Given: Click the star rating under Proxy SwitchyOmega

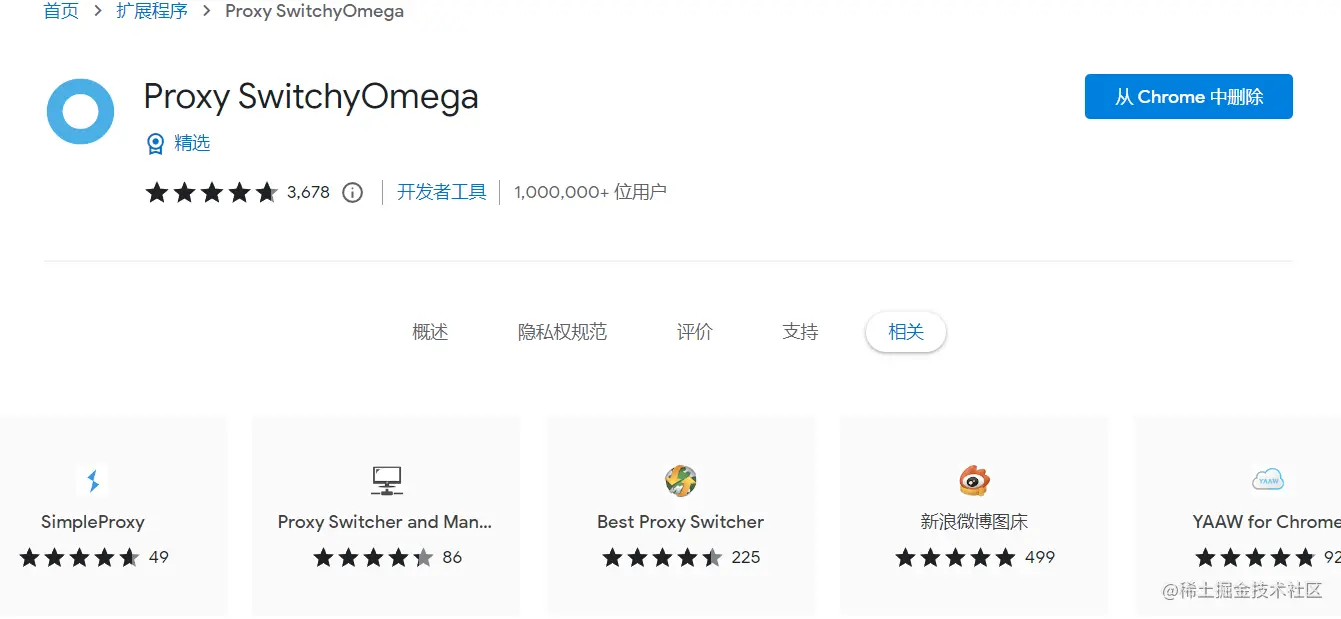Looking at the screenshot, I should click(x=212, y=192).
